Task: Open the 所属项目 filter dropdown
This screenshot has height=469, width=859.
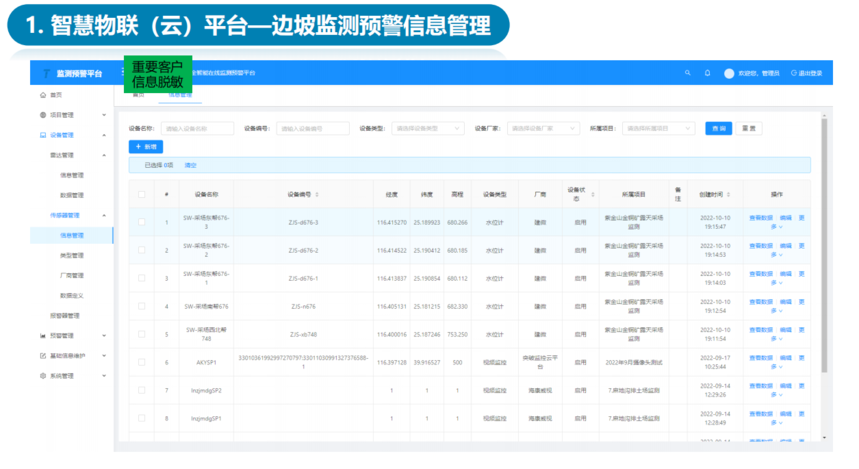Action: (x=658, y=128)
